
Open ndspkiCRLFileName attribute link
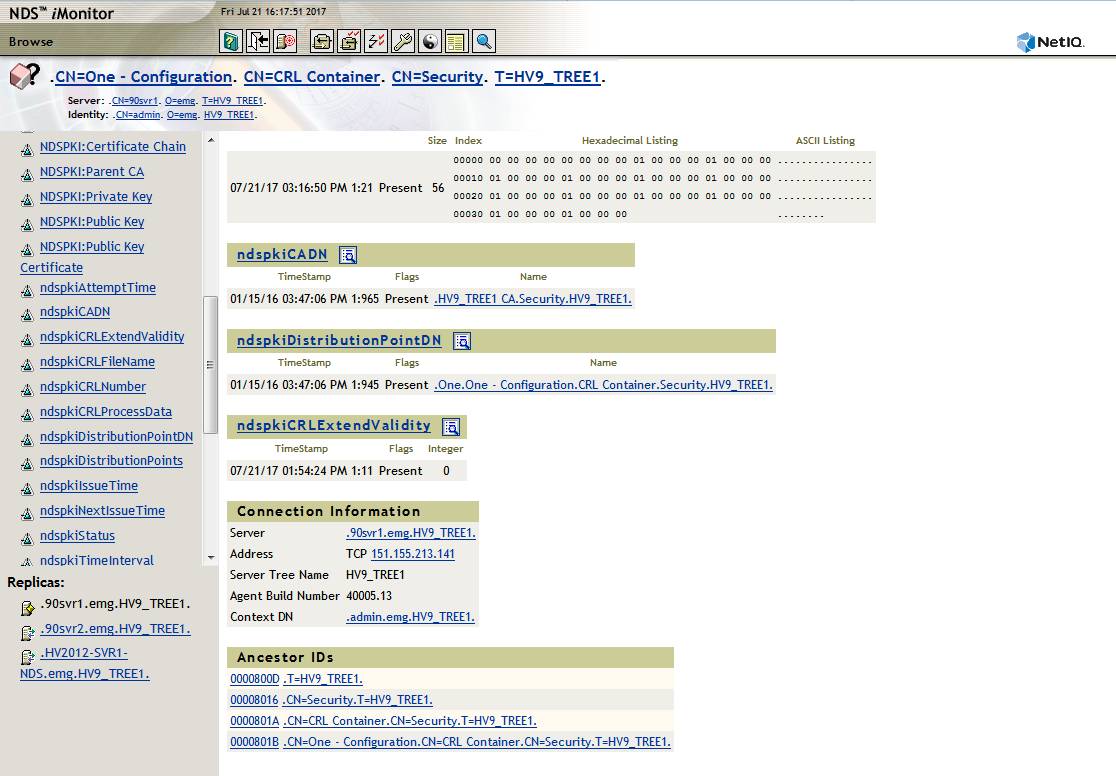click(x=98, y=362)
